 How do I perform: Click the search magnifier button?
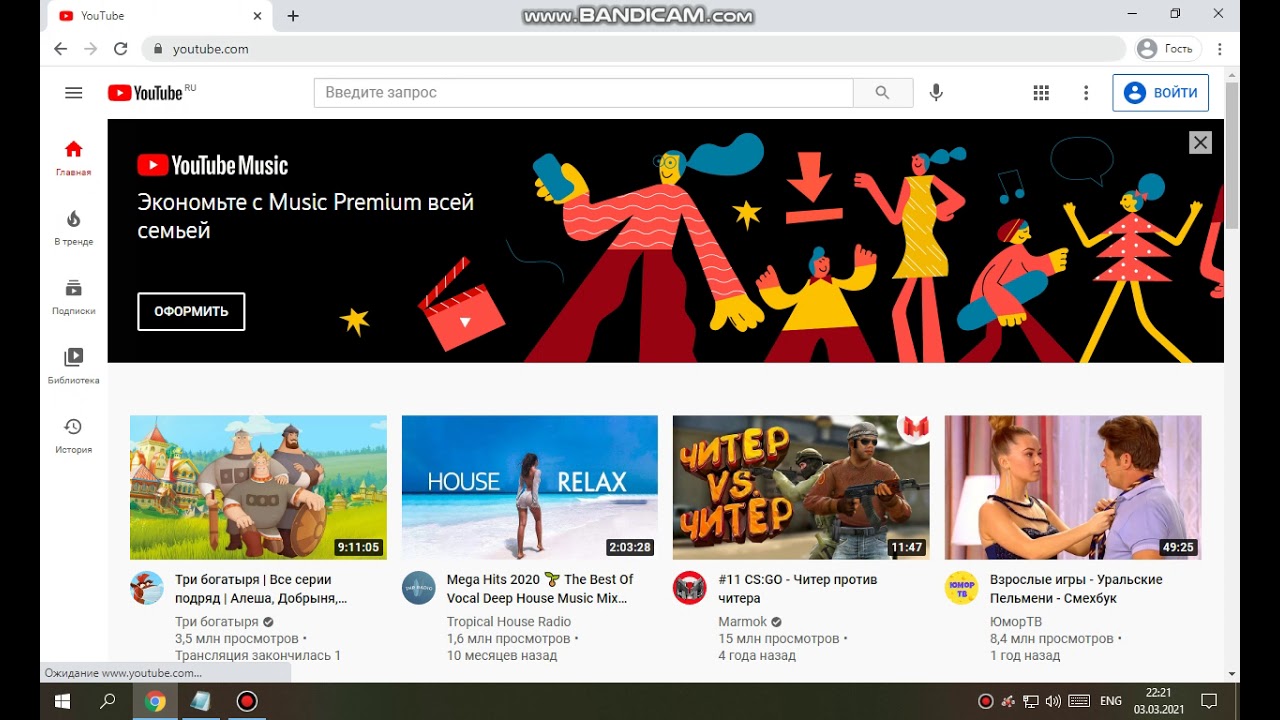point(882,93)
